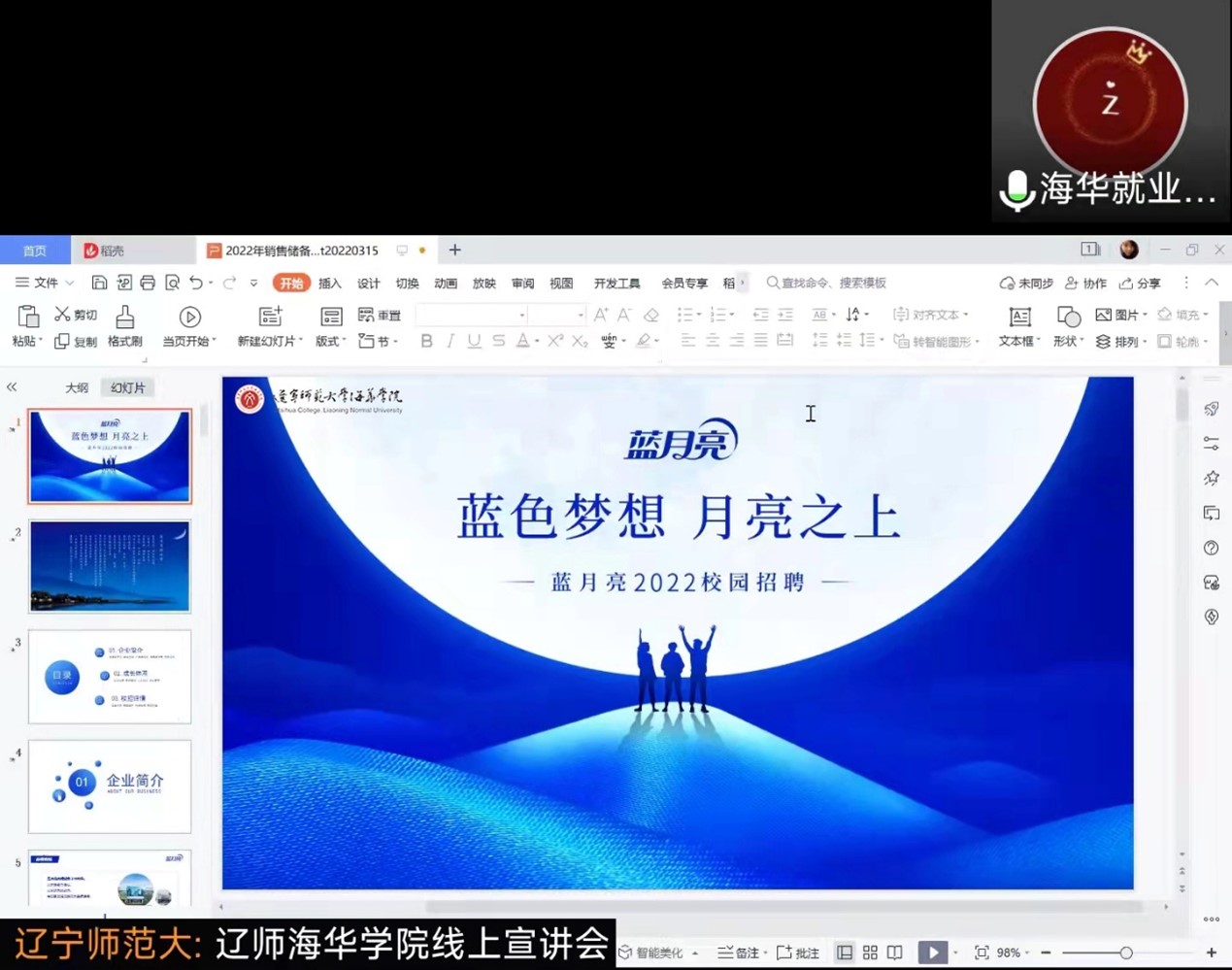Start slideshow with status bar play button
Screen dimensions: 1232x970
(933, 953)
